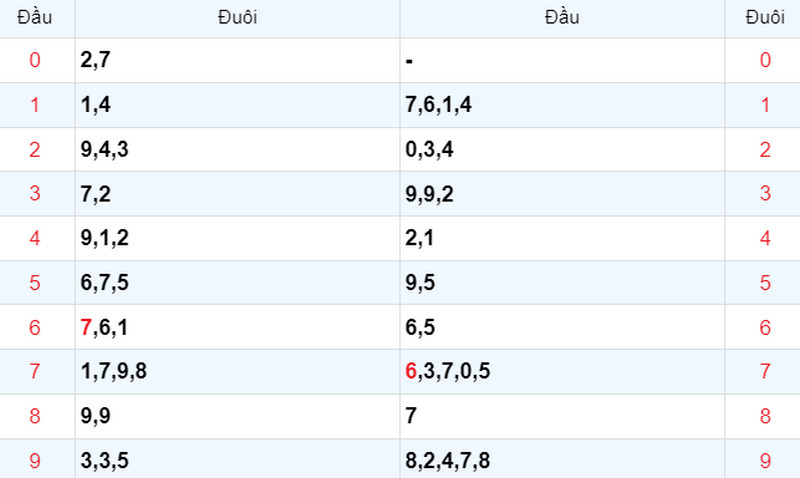800x478 pixels.
Task: Click the cell showing 3,3,5
Action: tap(237, 460)
